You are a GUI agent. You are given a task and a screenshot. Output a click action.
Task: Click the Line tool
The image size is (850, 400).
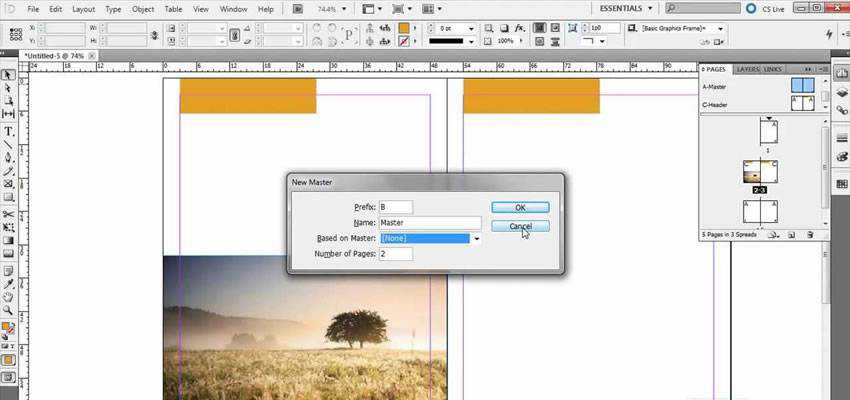pos(8,144)
